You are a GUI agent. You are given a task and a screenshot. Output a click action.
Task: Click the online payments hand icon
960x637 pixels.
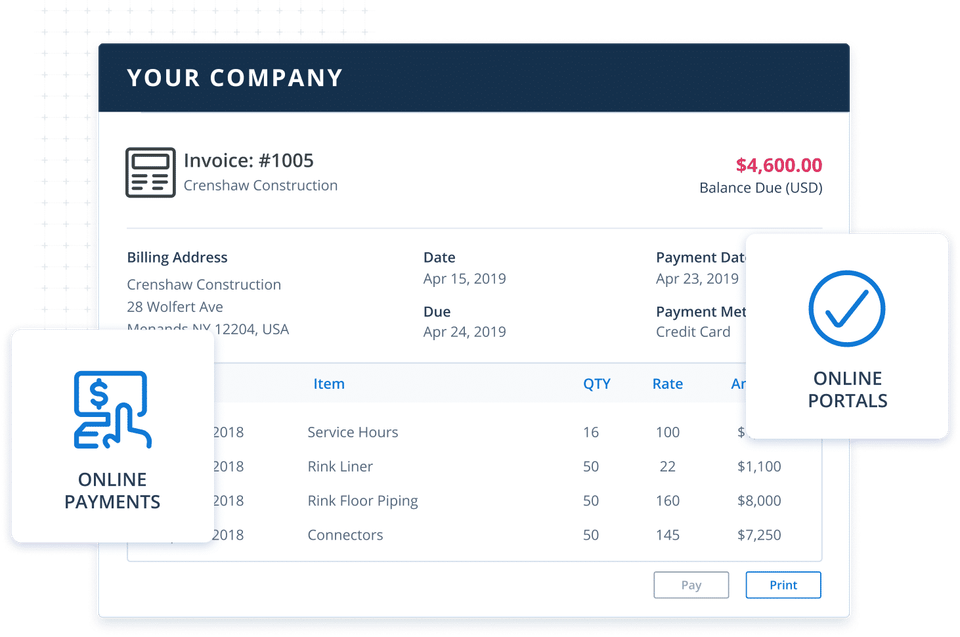112,410
